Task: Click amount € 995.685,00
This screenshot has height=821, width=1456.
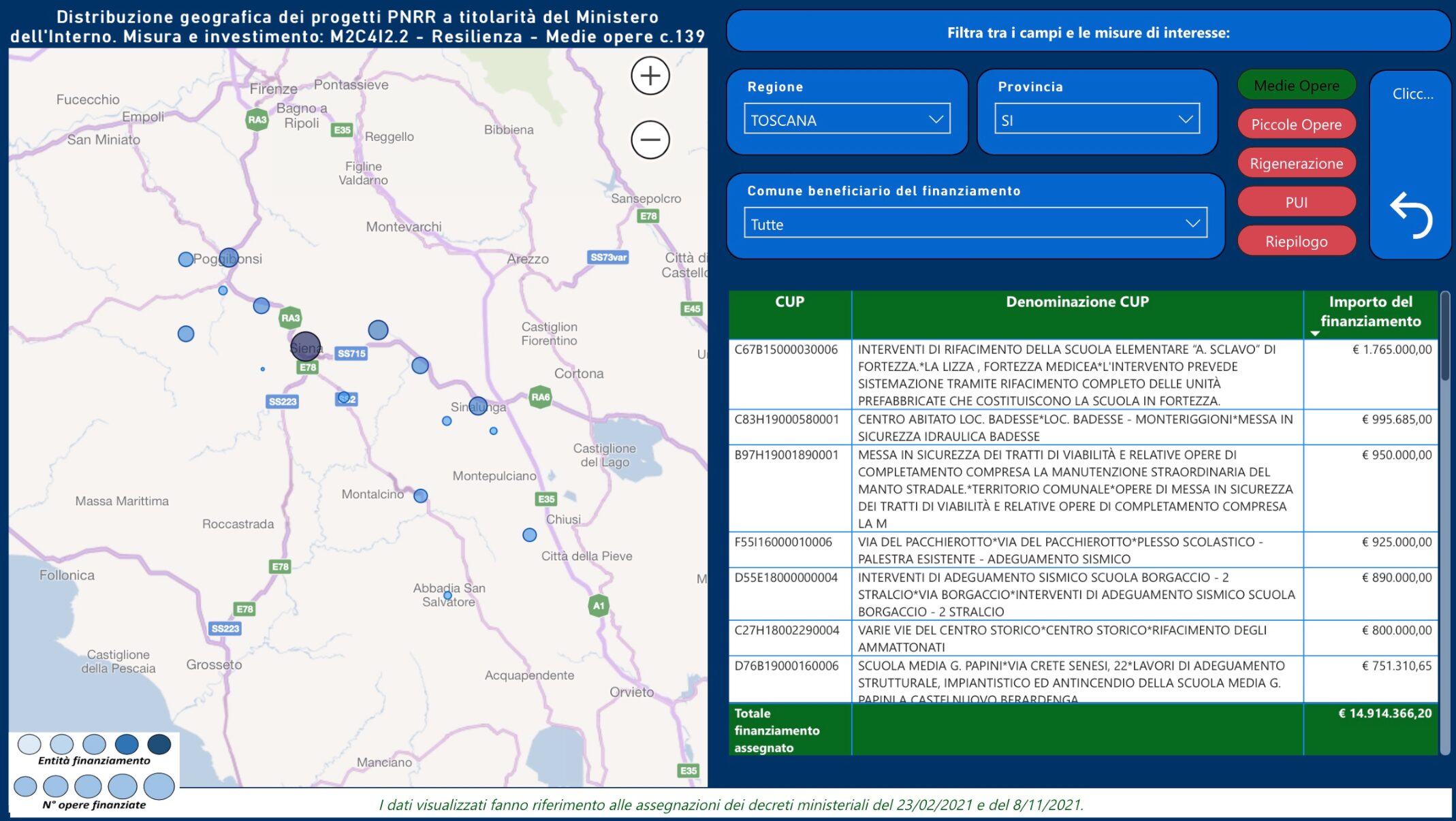Action: click(1397, 419)
